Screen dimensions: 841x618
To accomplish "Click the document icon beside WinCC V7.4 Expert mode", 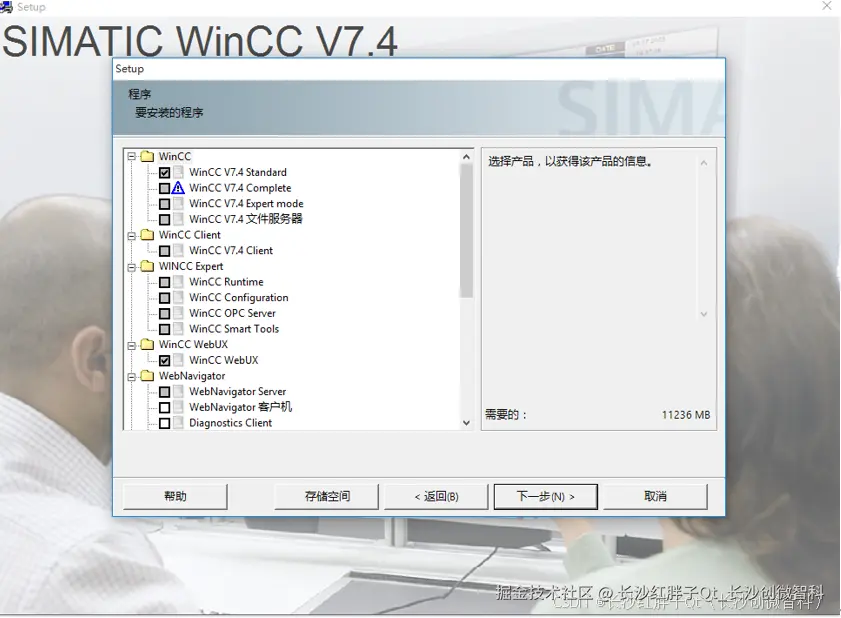I will (178, 204).
